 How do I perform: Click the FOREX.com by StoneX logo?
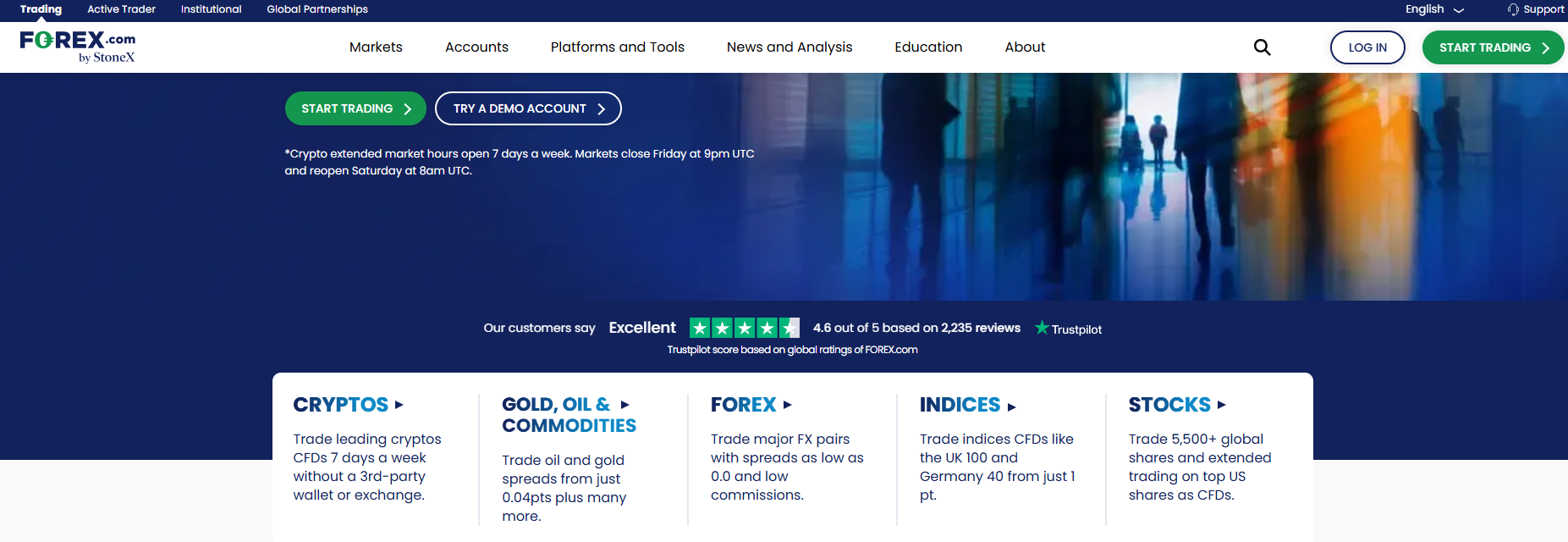(x=78, y=47)
